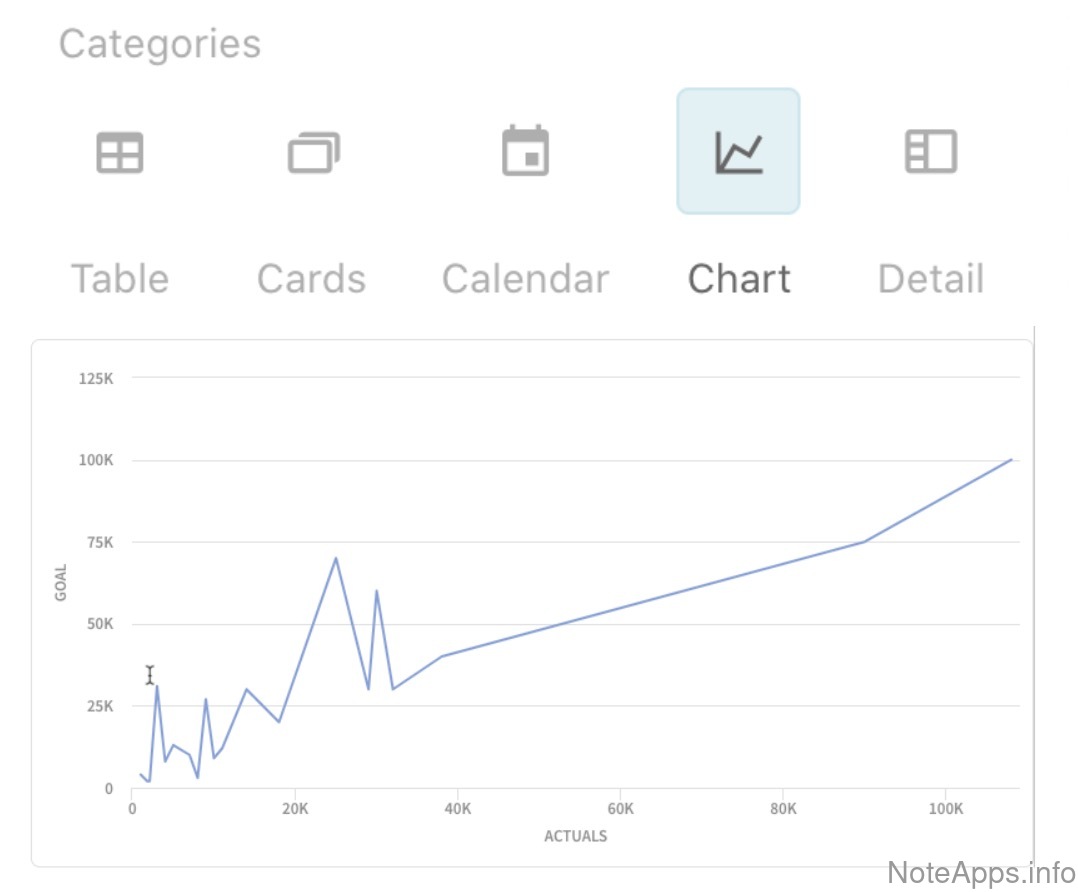Viewport: 1078px width, 892px height.
Task: Choose the Detail text label
Action: (x=930, y=278)
